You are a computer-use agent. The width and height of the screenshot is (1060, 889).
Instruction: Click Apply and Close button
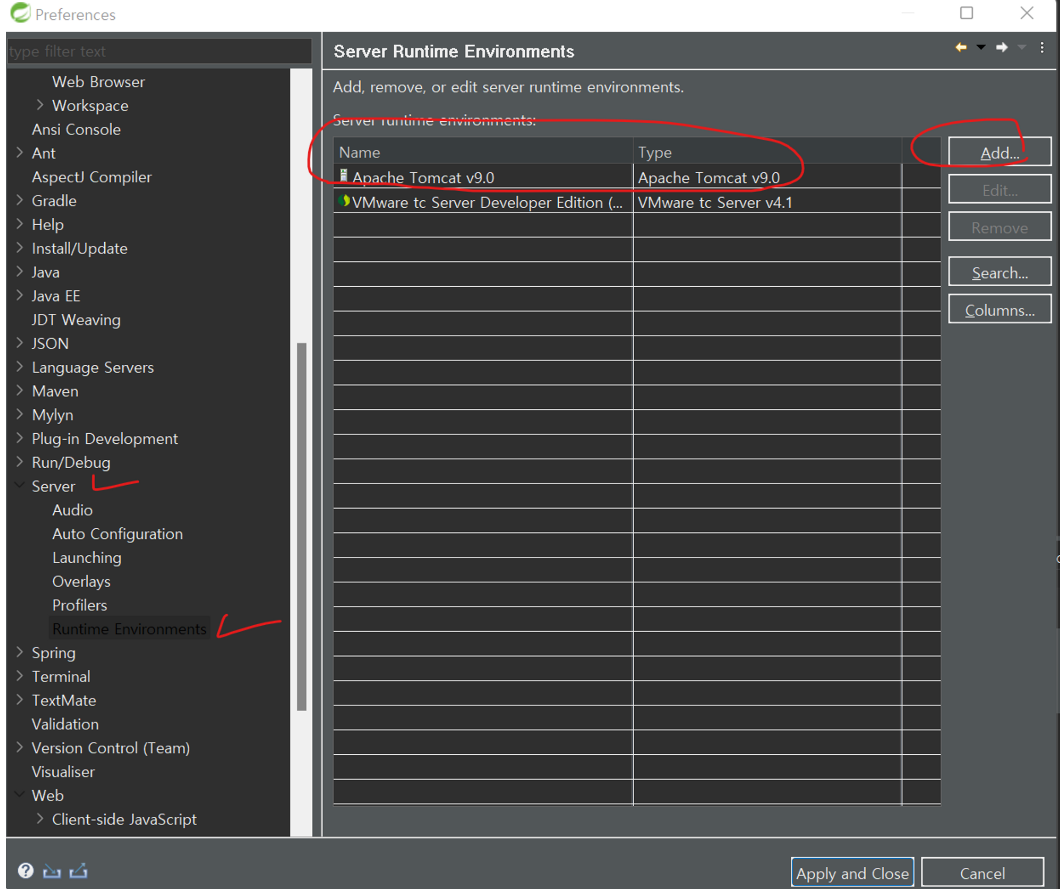(852, 873)
